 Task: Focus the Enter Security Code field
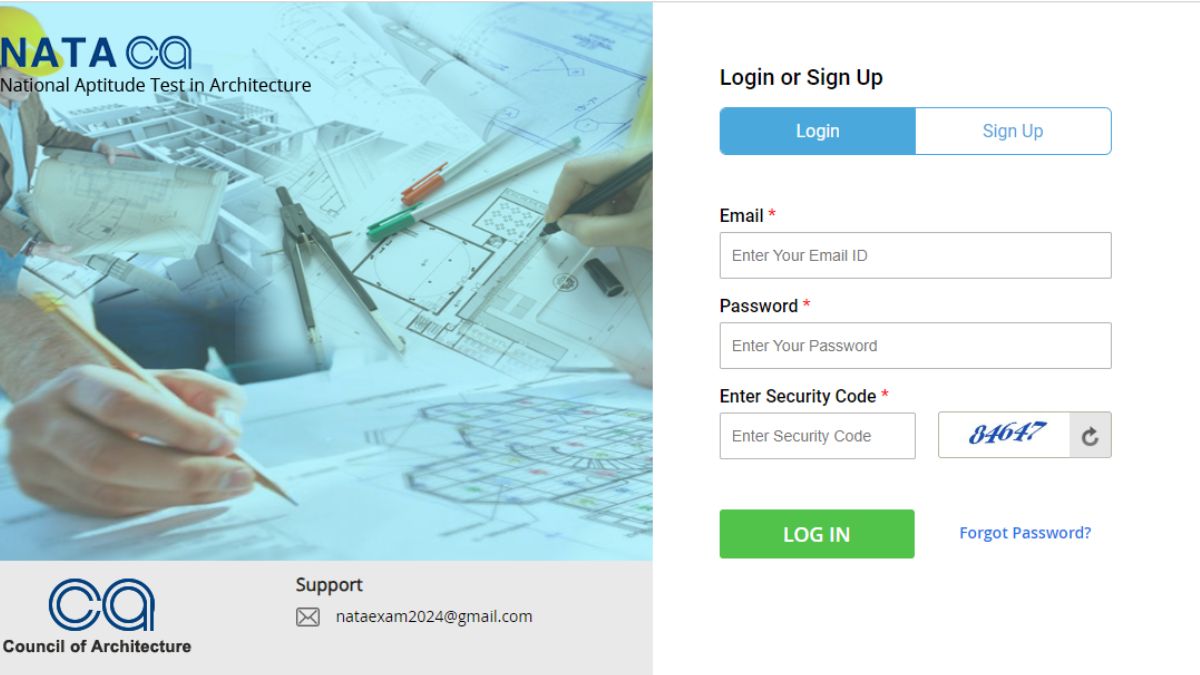point(817,436)
